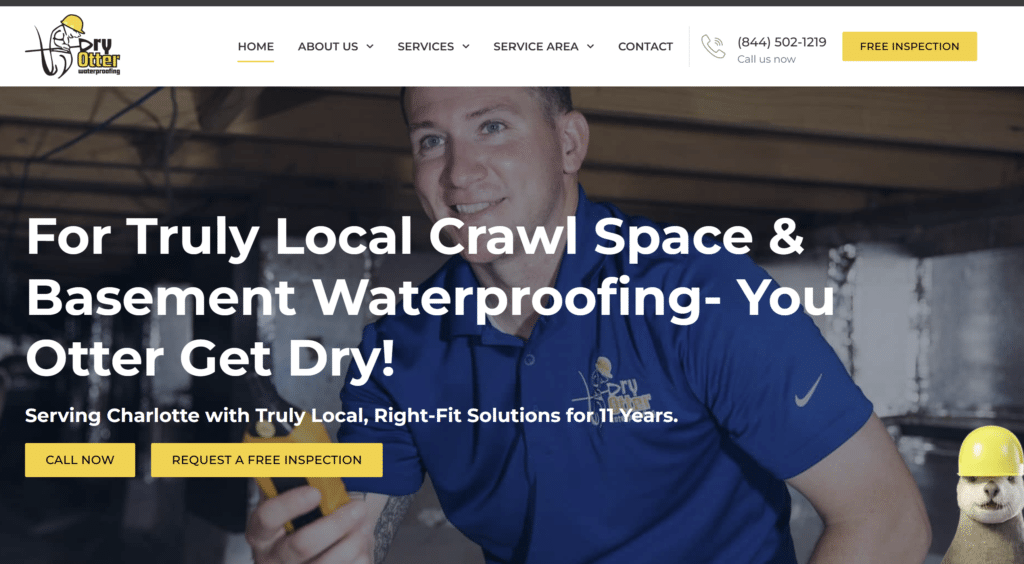This screenshot has height=564, width=1024.
Task: Click the phone handset icon
Action: pyautogui.click(x=713, y=46)
